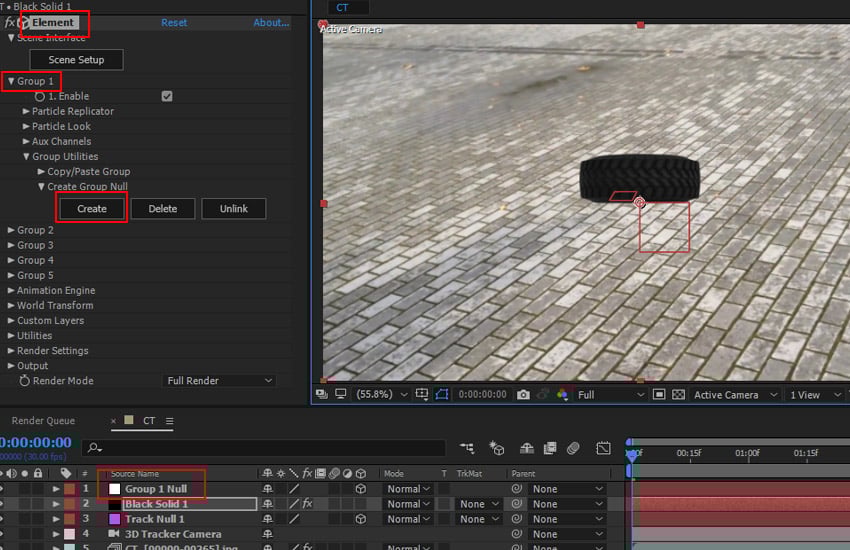This screenshot has width=850, height=550.
Task: Click the Scene Setup button
Action: [x=76, y=60]
